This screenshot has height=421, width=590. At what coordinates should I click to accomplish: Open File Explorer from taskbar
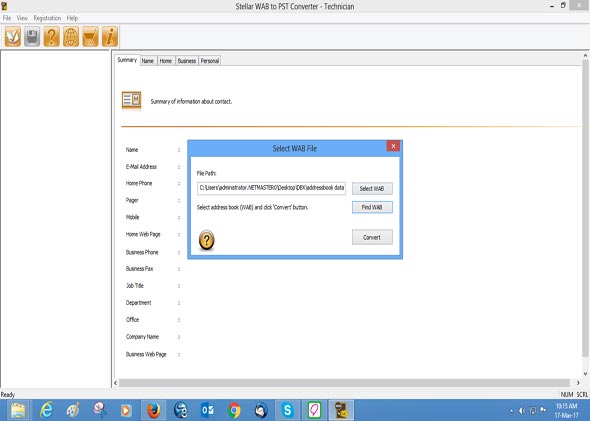[x=18, y=410]
